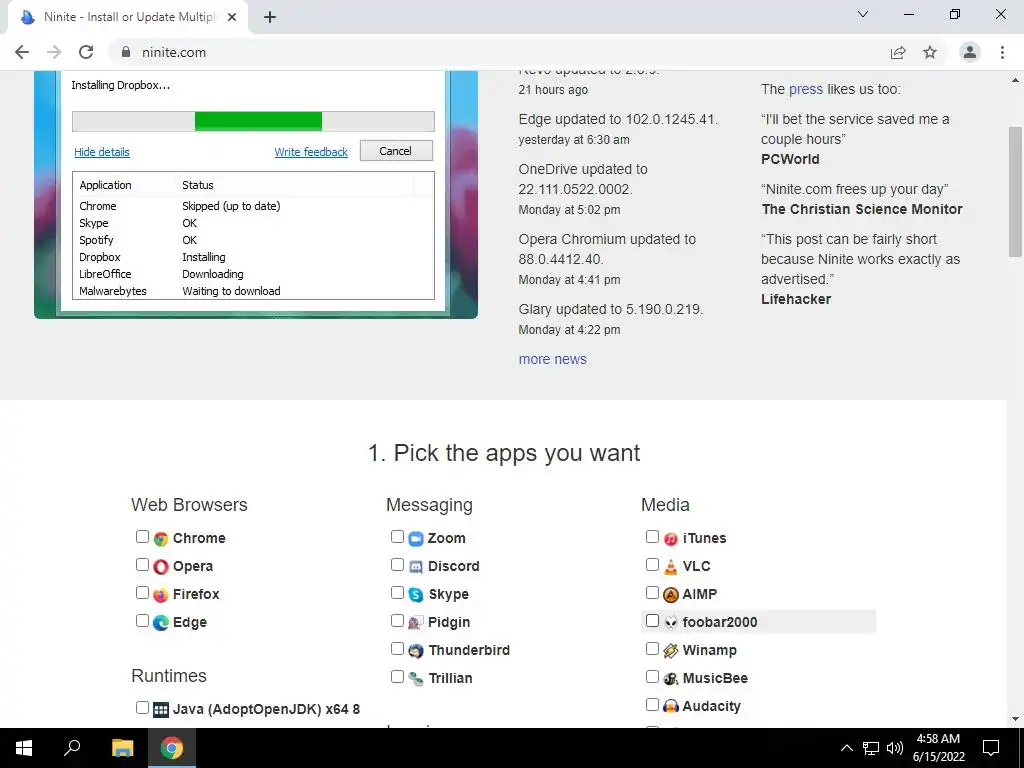Click the green installer progress bar

pos(258,121)
